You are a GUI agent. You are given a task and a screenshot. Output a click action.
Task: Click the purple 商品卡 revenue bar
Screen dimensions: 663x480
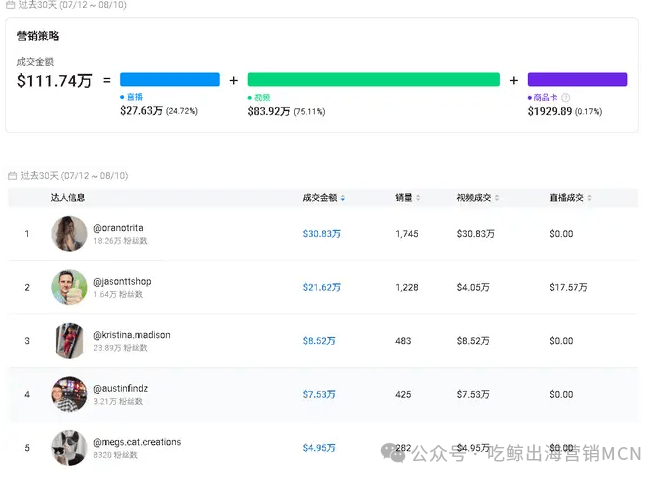577,80
